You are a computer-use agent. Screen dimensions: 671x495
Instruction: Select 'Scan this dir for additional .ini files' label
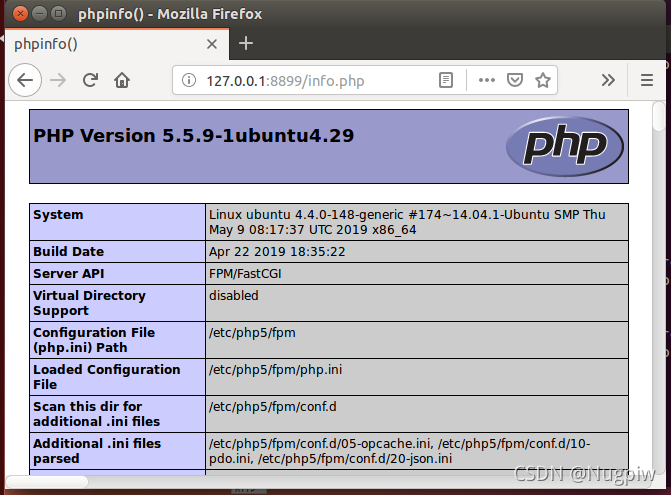(96, 414)
